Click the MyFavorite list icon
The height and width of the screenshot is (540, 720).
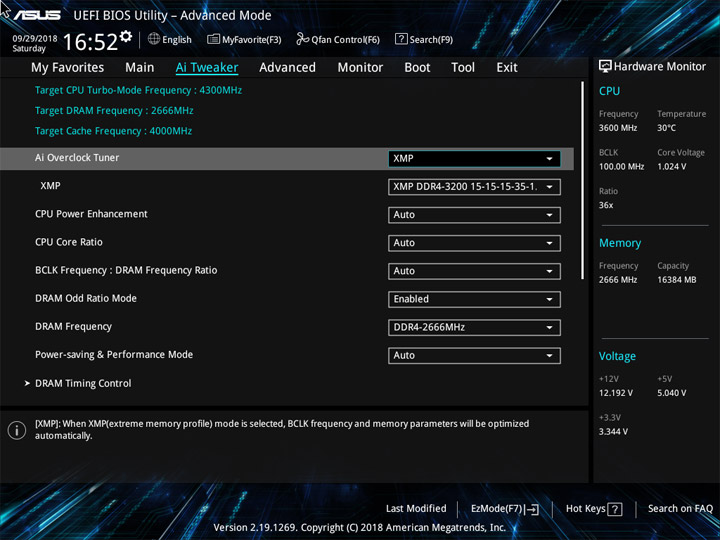pos(213,39)
